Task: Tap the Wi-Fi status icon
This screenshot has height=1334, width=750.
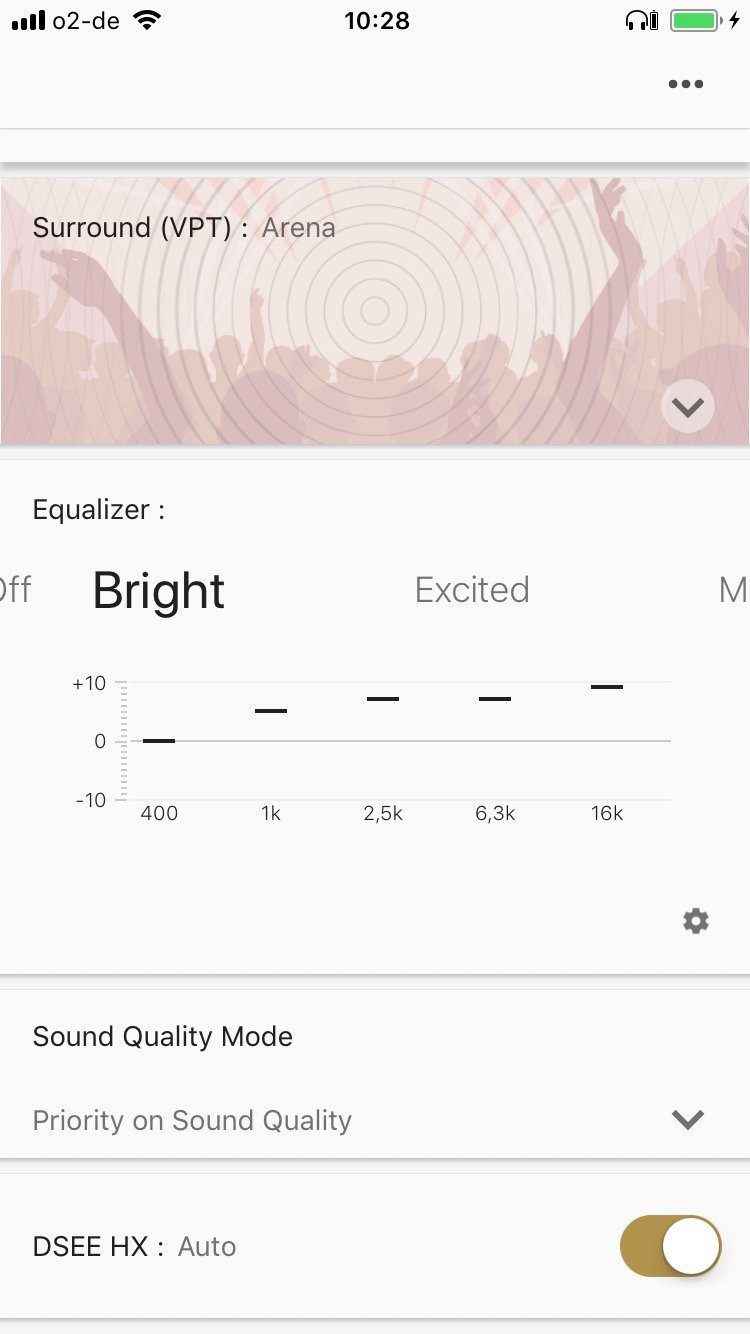Action: coord(147,20)
